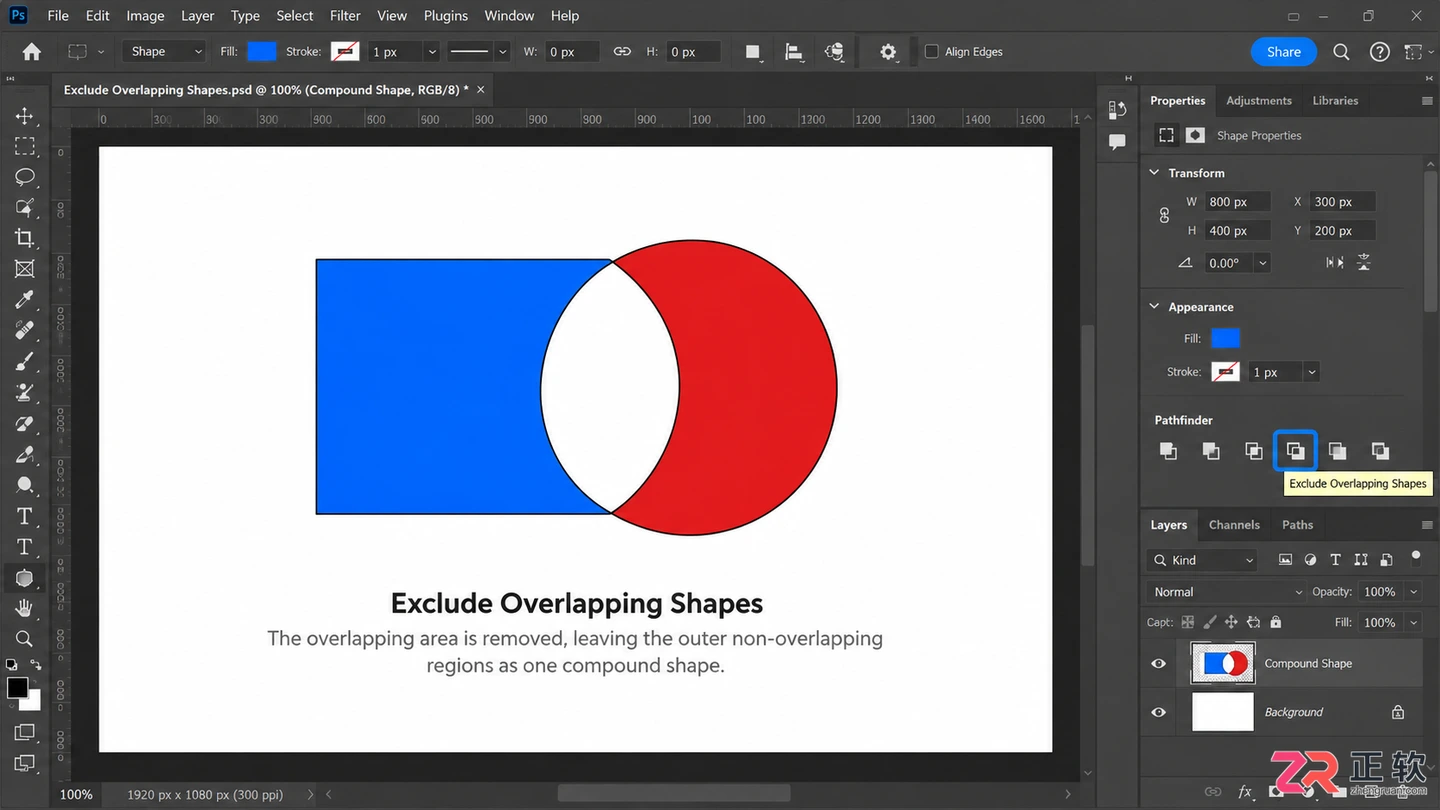Open the Help question mark icon
Viewport: 1440px width, 810px height.
1379,52
